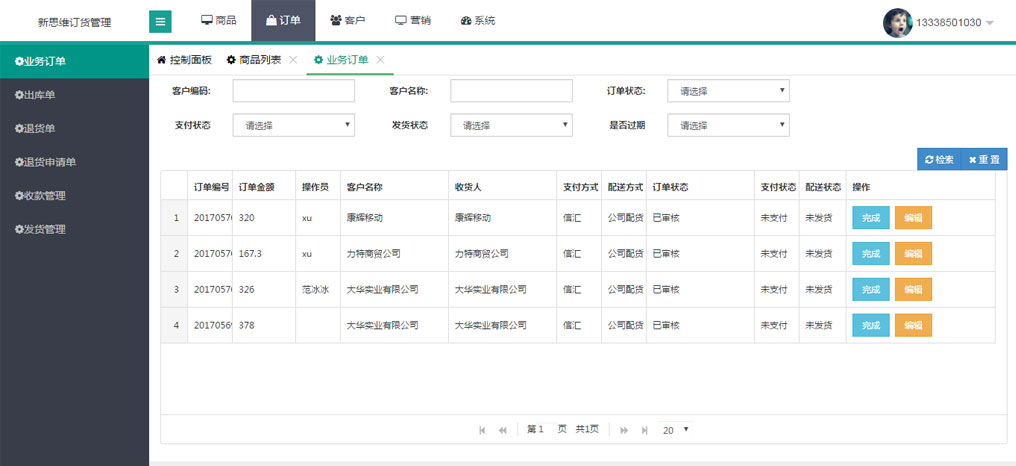Image resolution: width=1016 pixels, height=466 pixels.
Task: Focus the 客户编码 input field
Action: pyautogui.click(x=294, y=91)
